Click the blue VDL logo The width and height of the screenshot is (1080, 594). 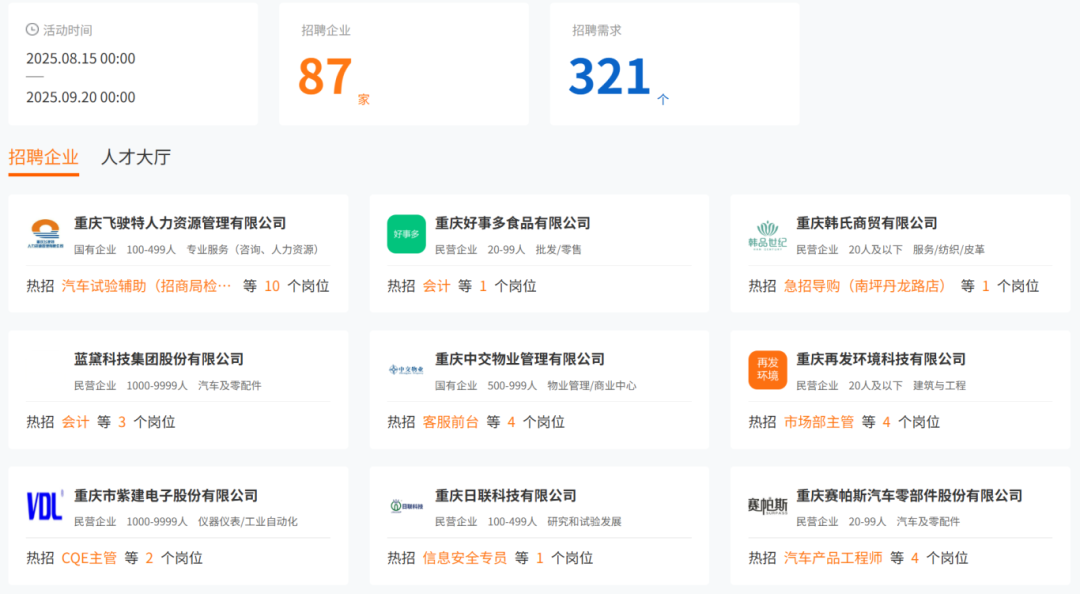(x=45, y=505)
